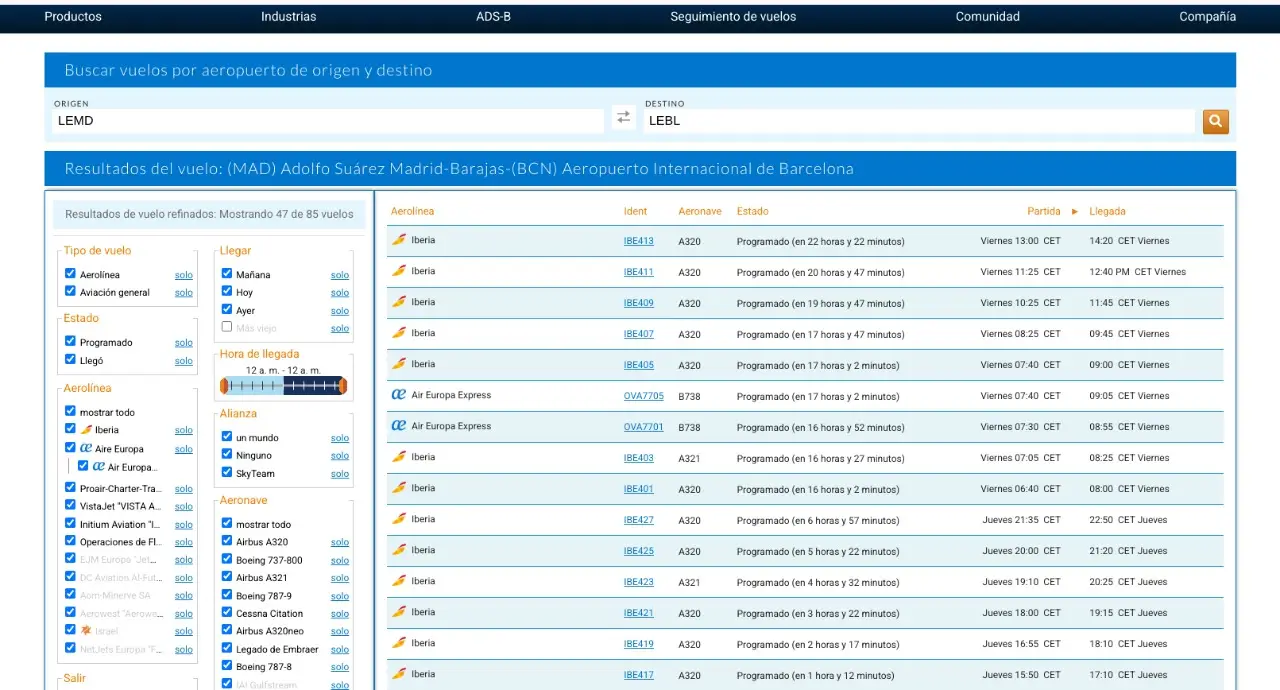Uncheck the un mundo alliance checkbox
Viewport: 1280px width, 690px height.
(227, 437)
